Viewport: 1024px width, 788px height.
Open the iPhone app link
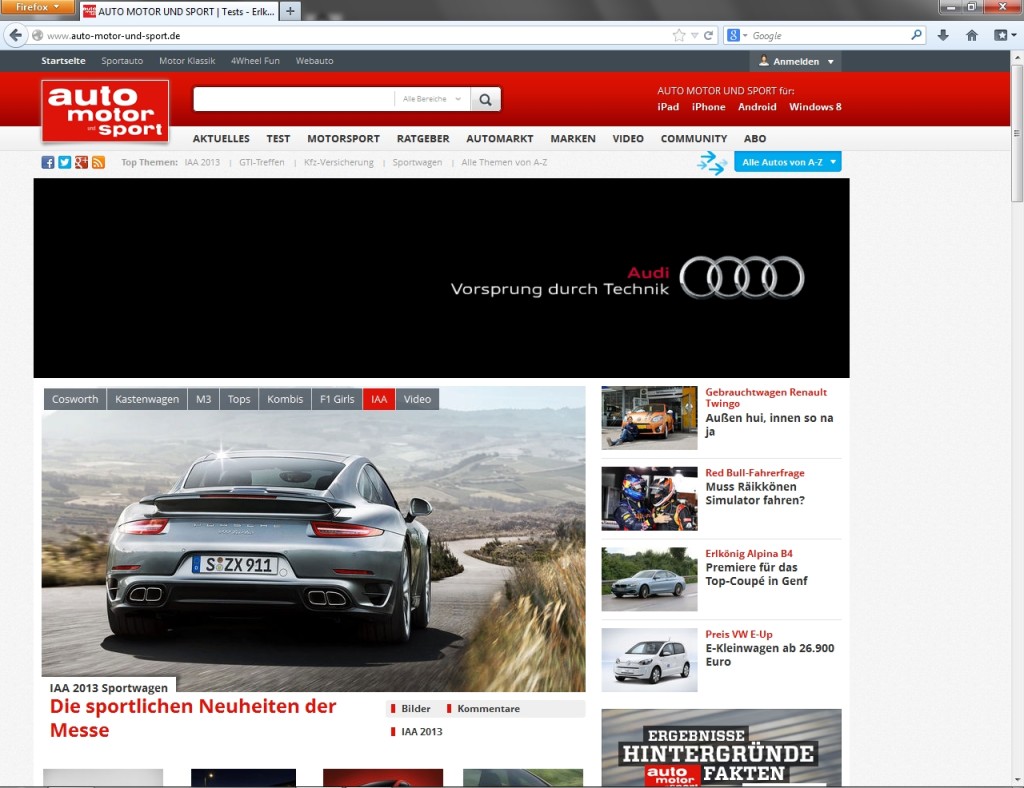[709, 106]
